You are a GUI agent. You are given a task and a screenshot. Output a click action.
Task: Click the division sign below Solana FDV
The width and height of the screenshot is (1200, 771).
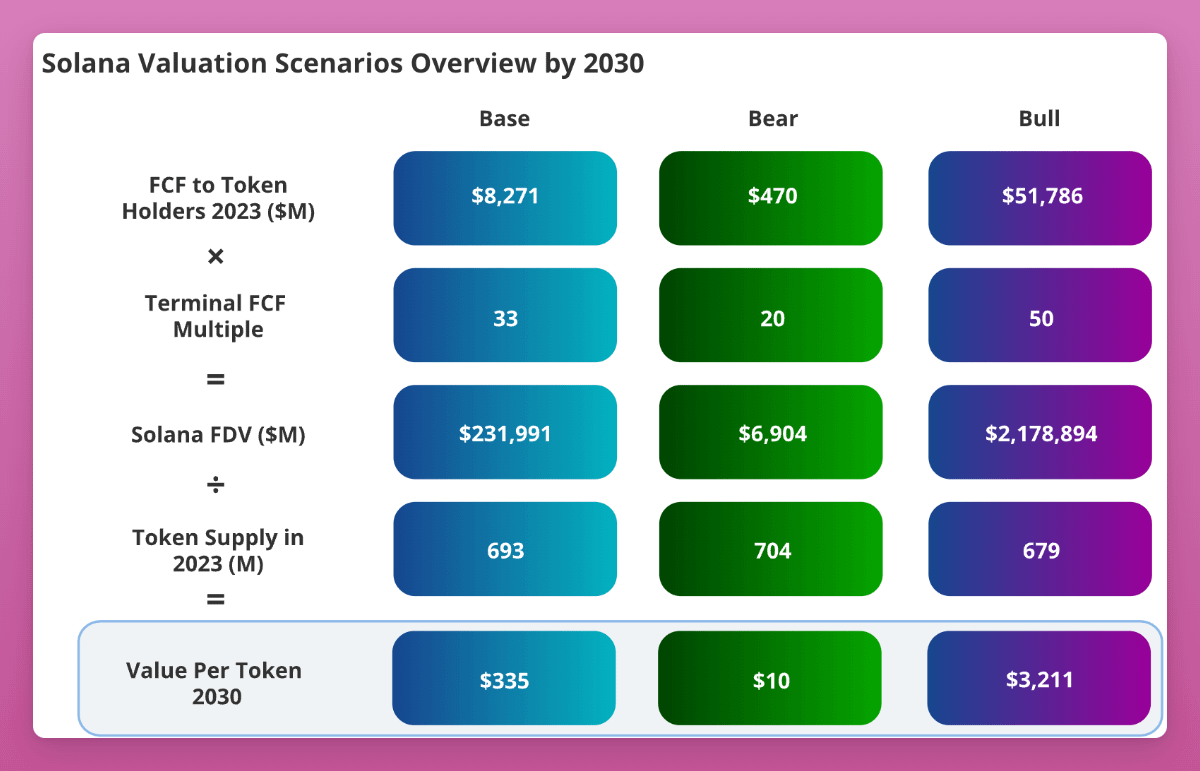click(x=215, y=485)
